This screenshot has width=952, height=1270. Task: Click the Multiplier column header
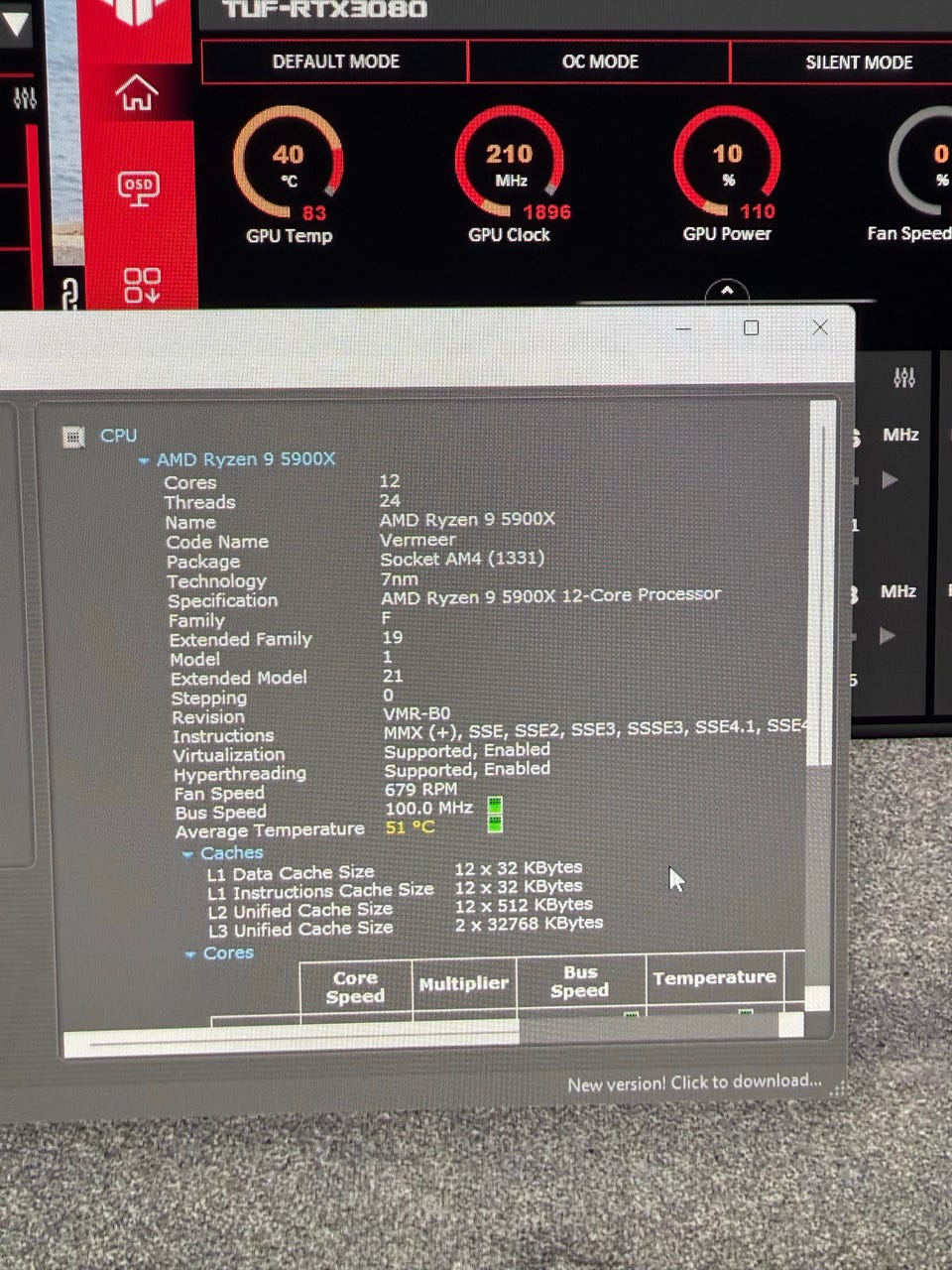pos(463,984)
